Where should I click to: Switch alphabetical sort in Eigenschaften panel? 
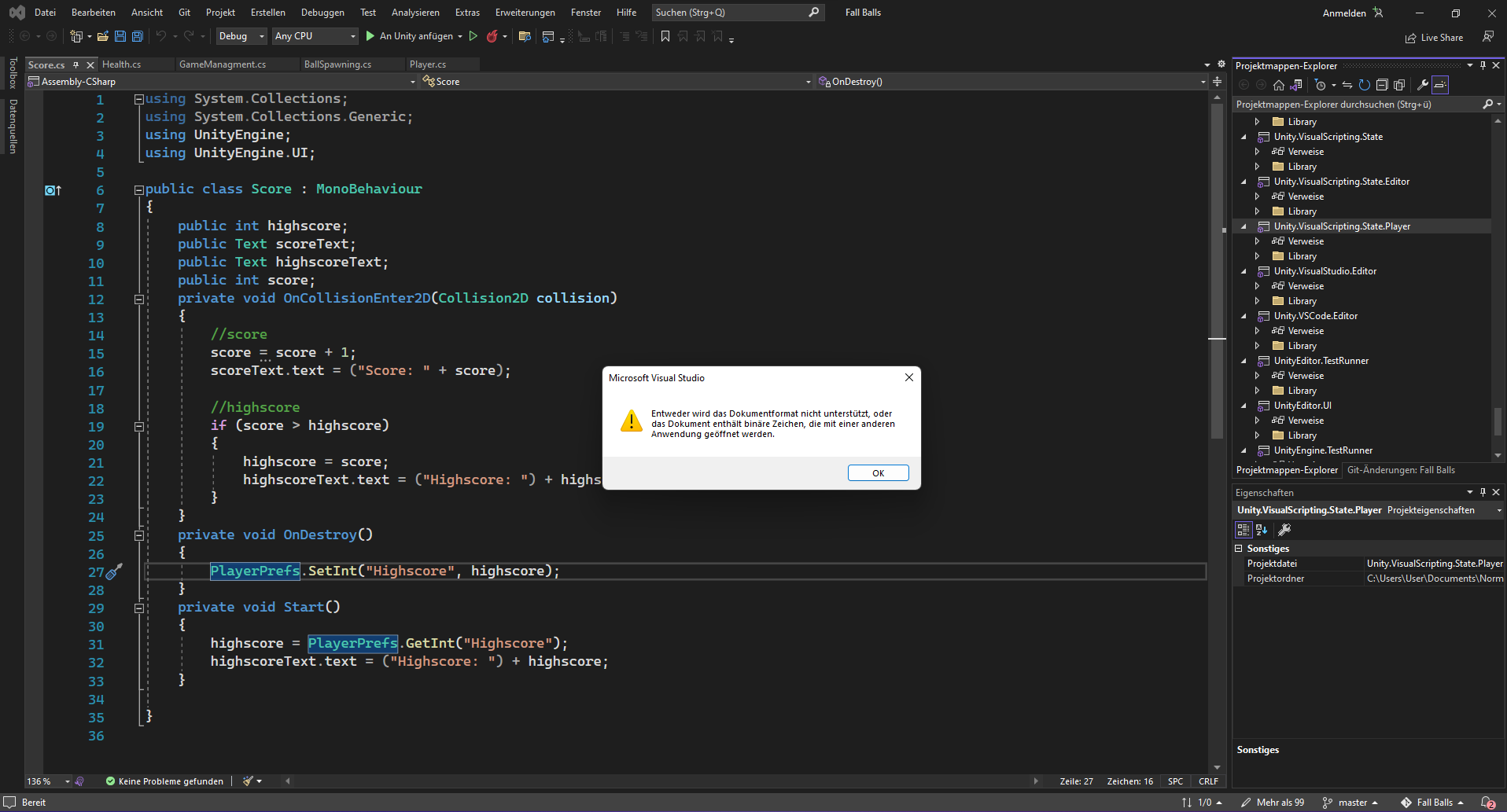1261,530
